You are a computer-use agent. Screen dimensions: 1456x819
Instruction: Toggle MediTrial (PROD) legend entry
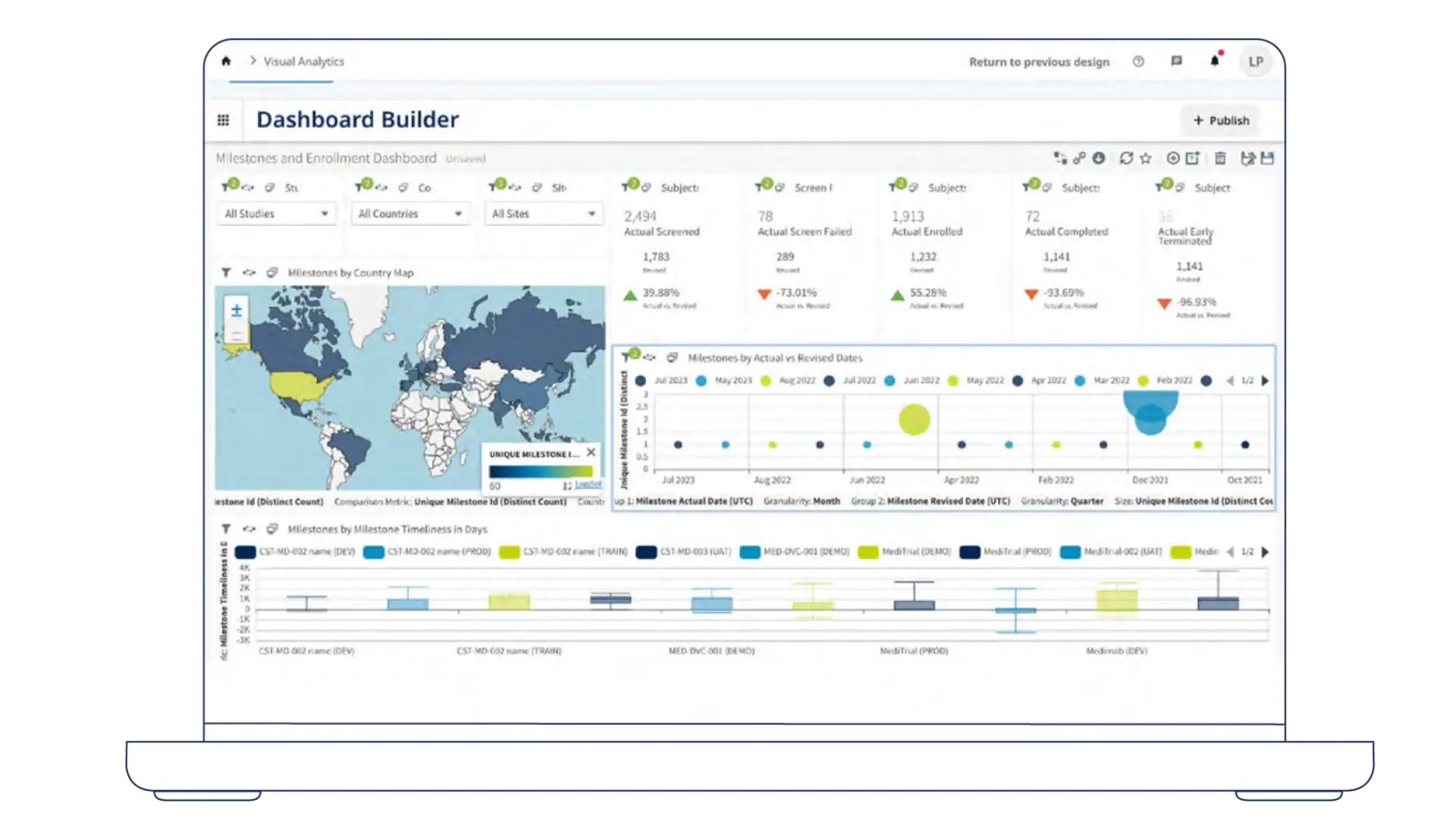coord(1006,552)
